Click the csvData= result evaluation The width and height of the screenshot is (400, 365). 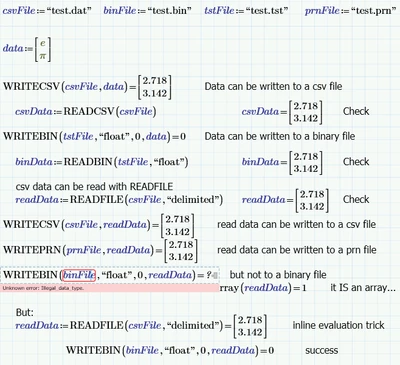pos(282,112)
